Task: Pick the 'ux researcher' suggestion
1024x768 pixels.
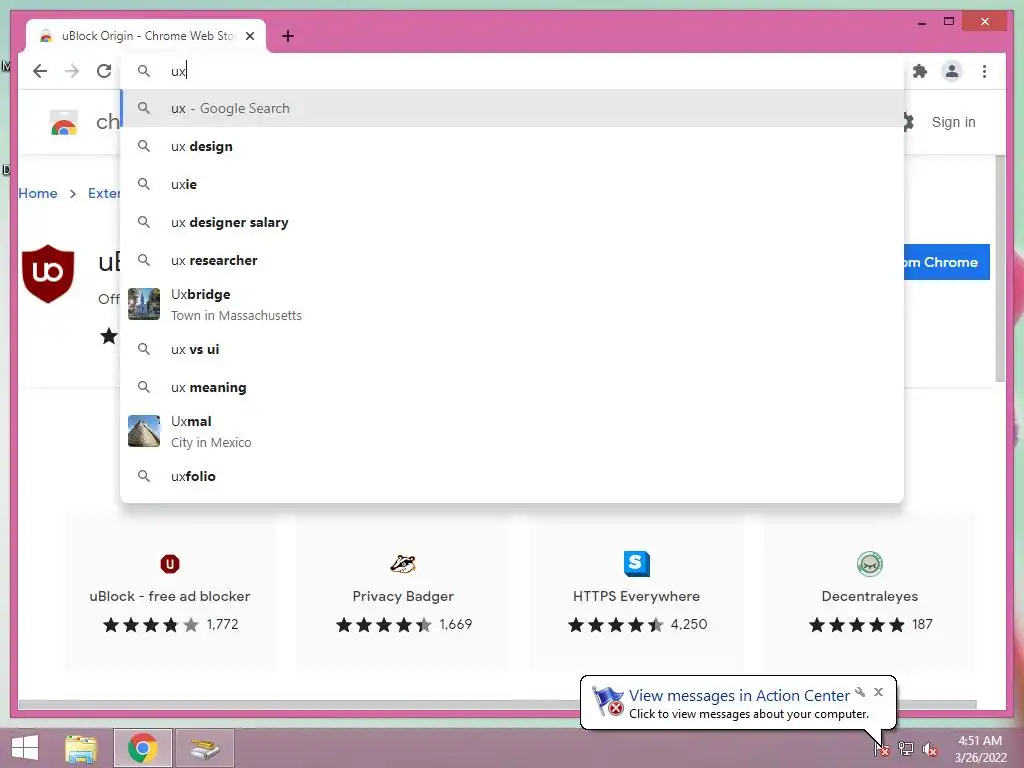Action: tap(512, 260)
